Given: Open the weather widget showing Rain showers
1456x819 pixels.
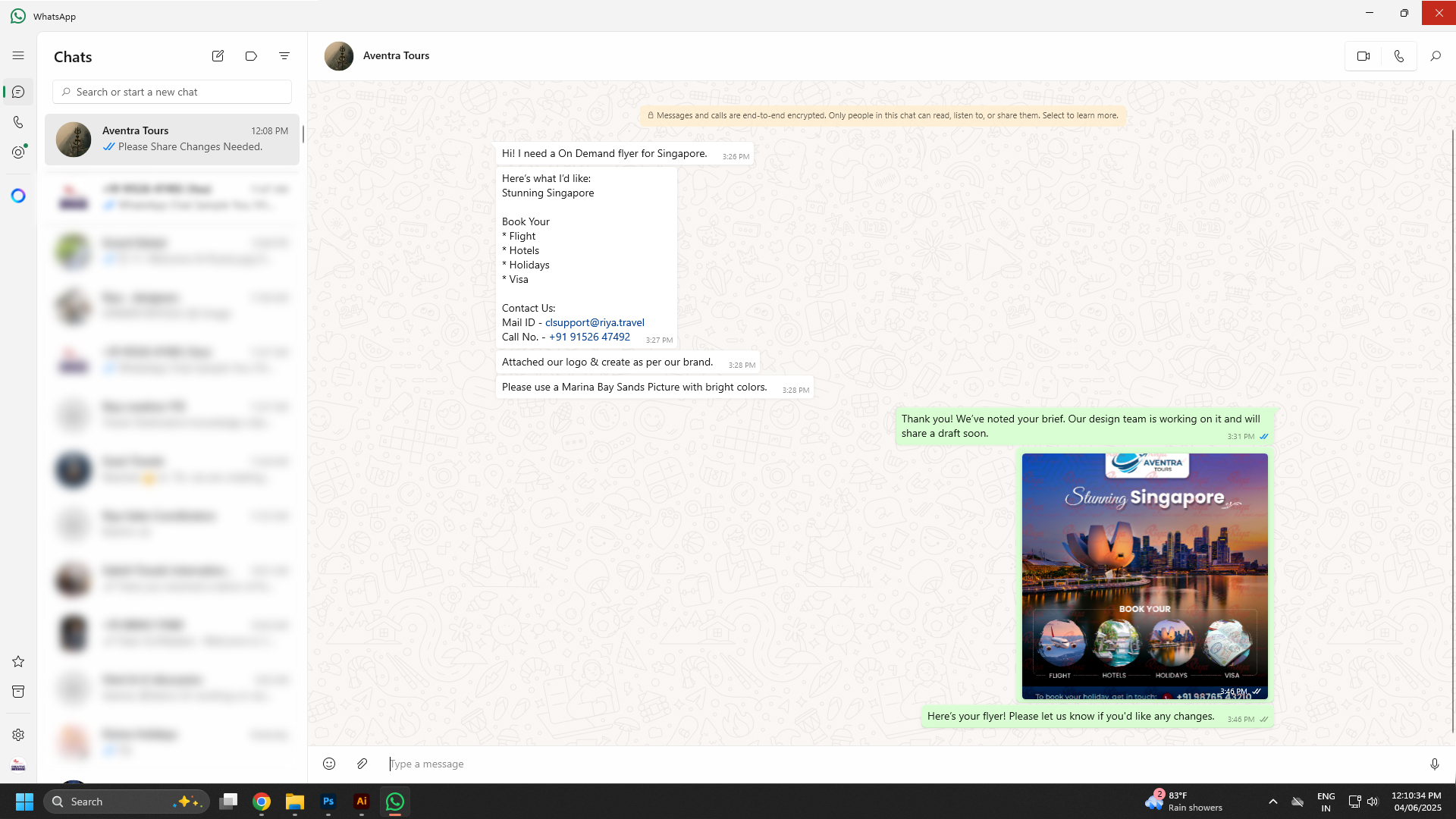Looking at the screenshot, I should pos(1184,802).
